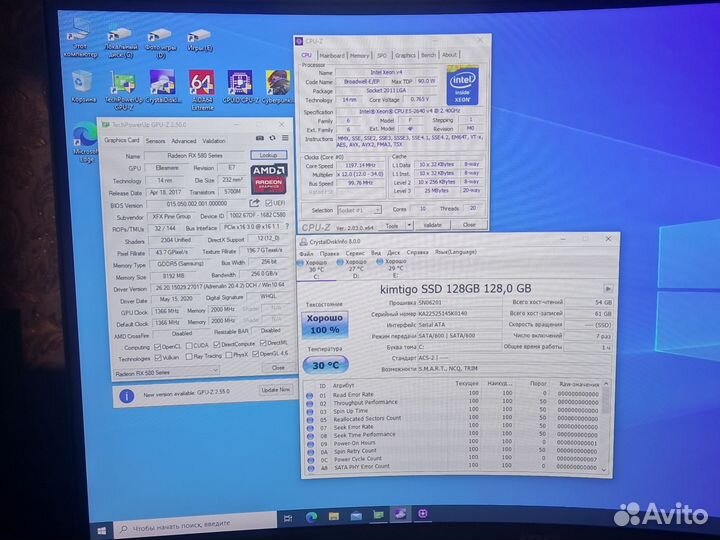
Task: Click Close button in CPU-Z
Action: 469,225
